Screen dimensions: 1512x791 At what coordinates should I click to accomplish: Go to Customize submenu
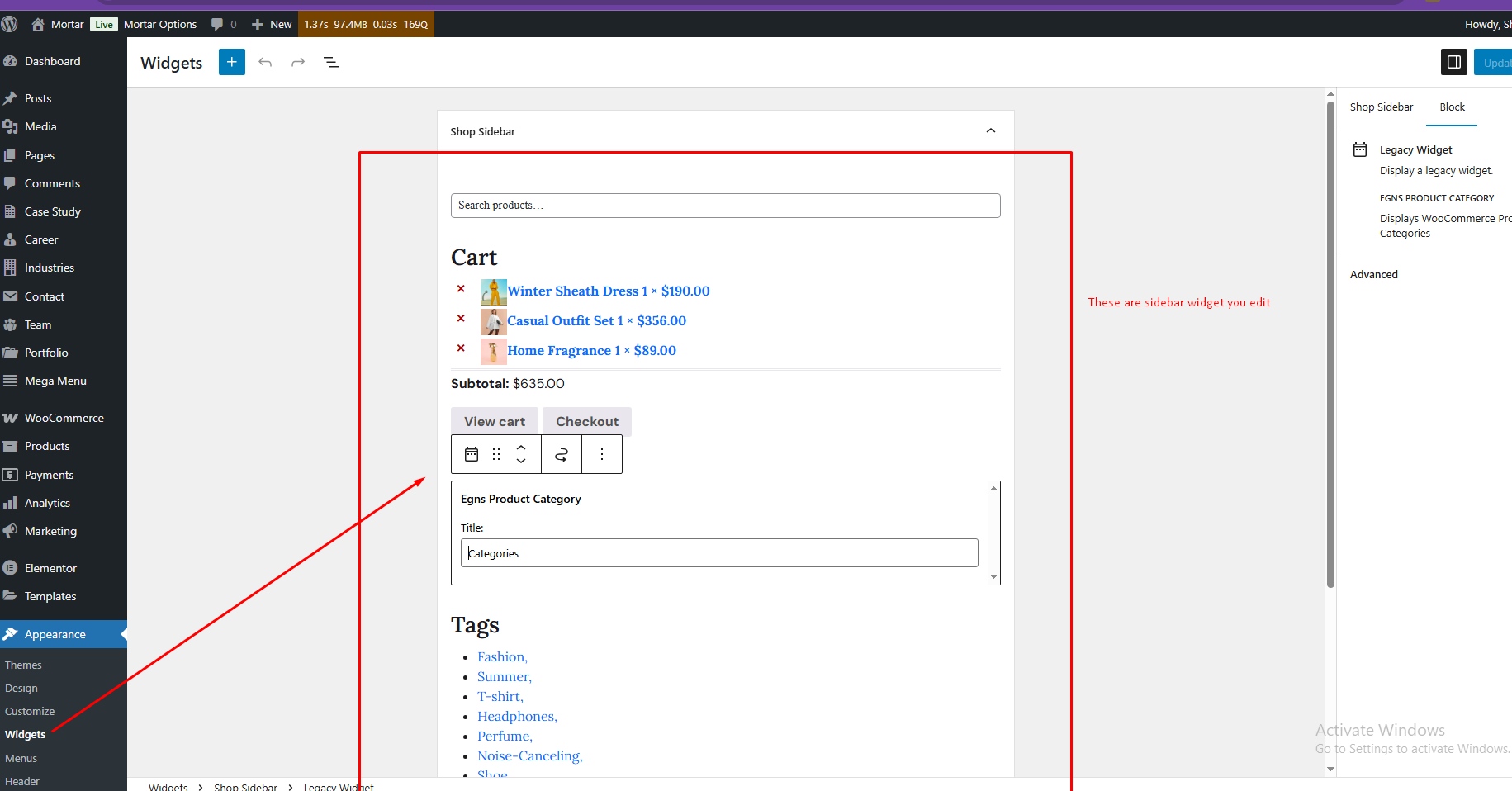coord(30,711)
